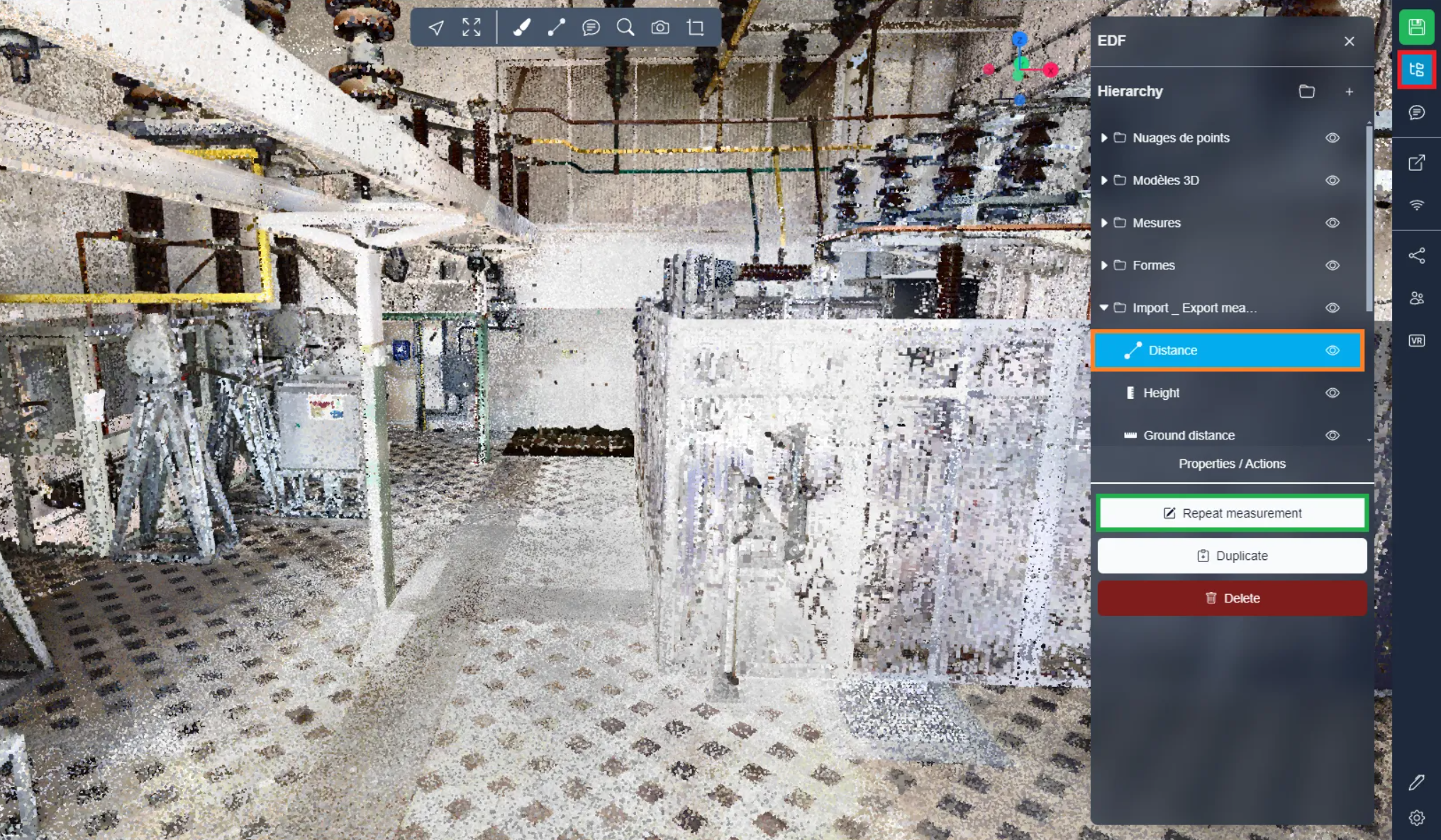The width and height of the screenshot is (1441, 840).
Task: Expand the Formes folder
Action: 1104,266
